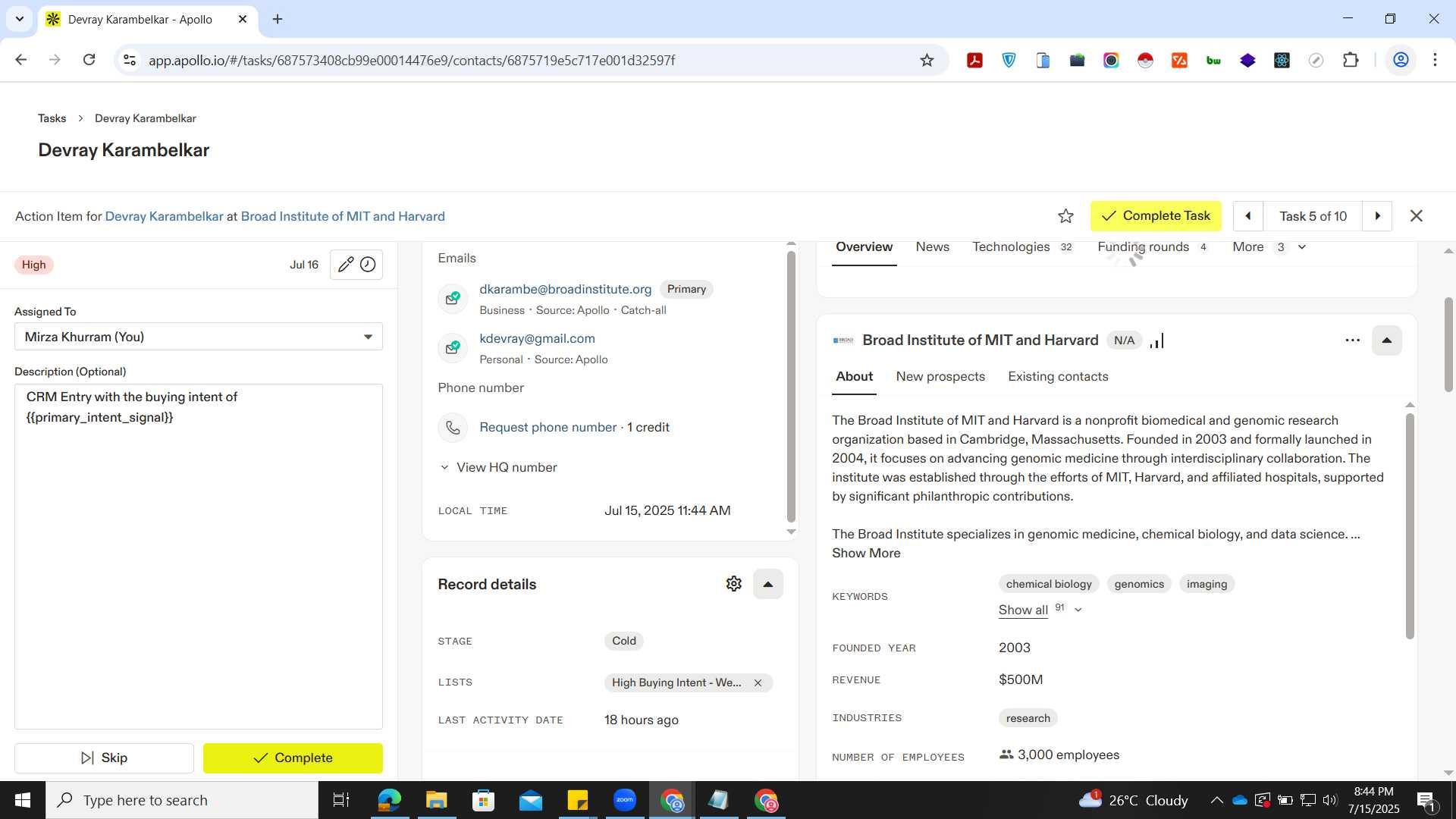Image resolution: width=1456 pixels, height=819 pixels.
Task: Open the Assigned To dropdown
Action: tap(199, 337)
